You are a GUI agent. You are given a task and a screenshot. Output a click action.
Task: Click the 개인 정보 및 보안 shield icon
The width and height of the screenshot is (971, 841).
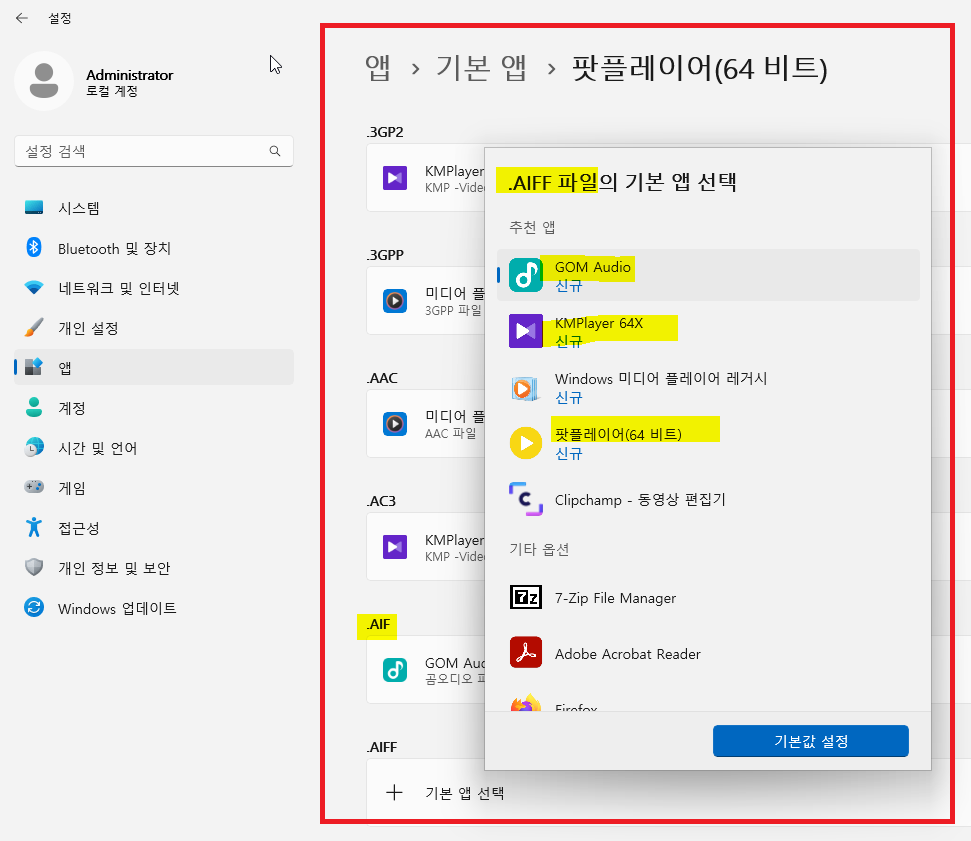coord(34,567)
